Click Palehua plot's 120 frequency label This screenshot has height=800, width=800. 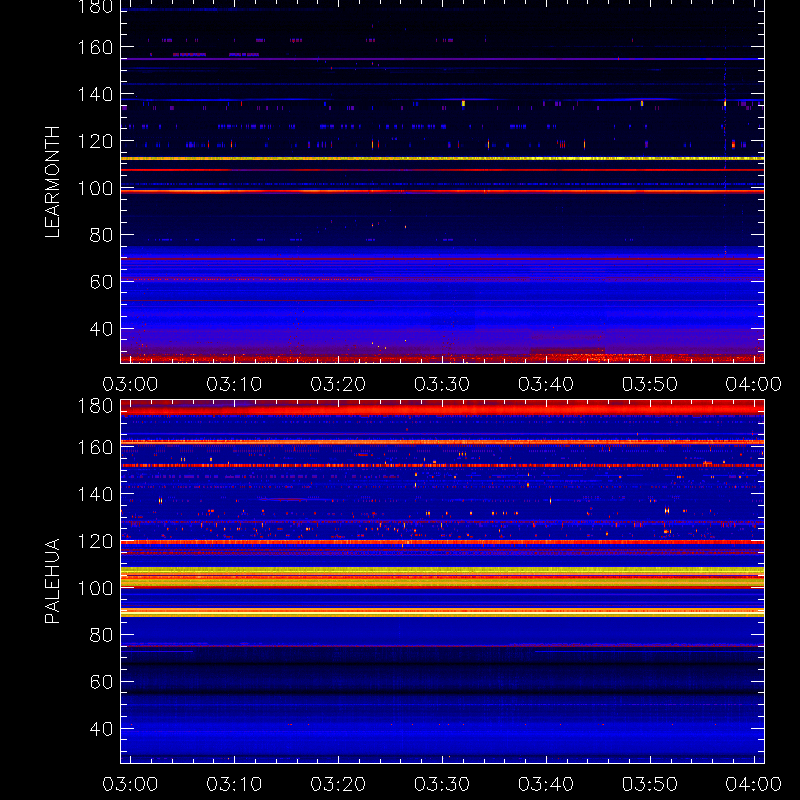point(95,541)
